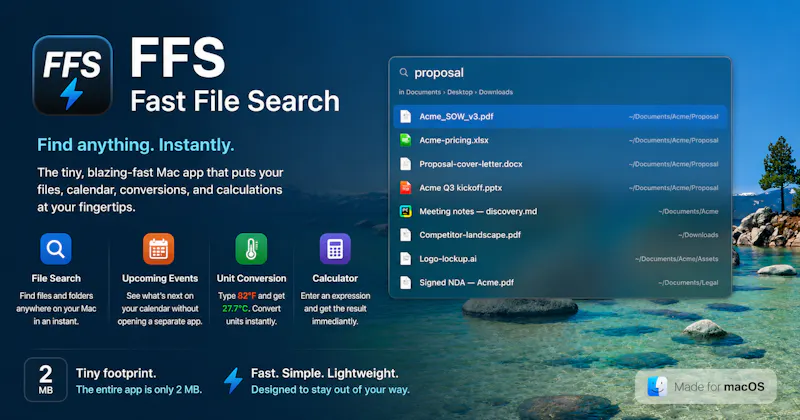Click the ~/Documents/Acme/Assets path text
The height and width of the screenshot is (420, 800).
click(677, 259)
